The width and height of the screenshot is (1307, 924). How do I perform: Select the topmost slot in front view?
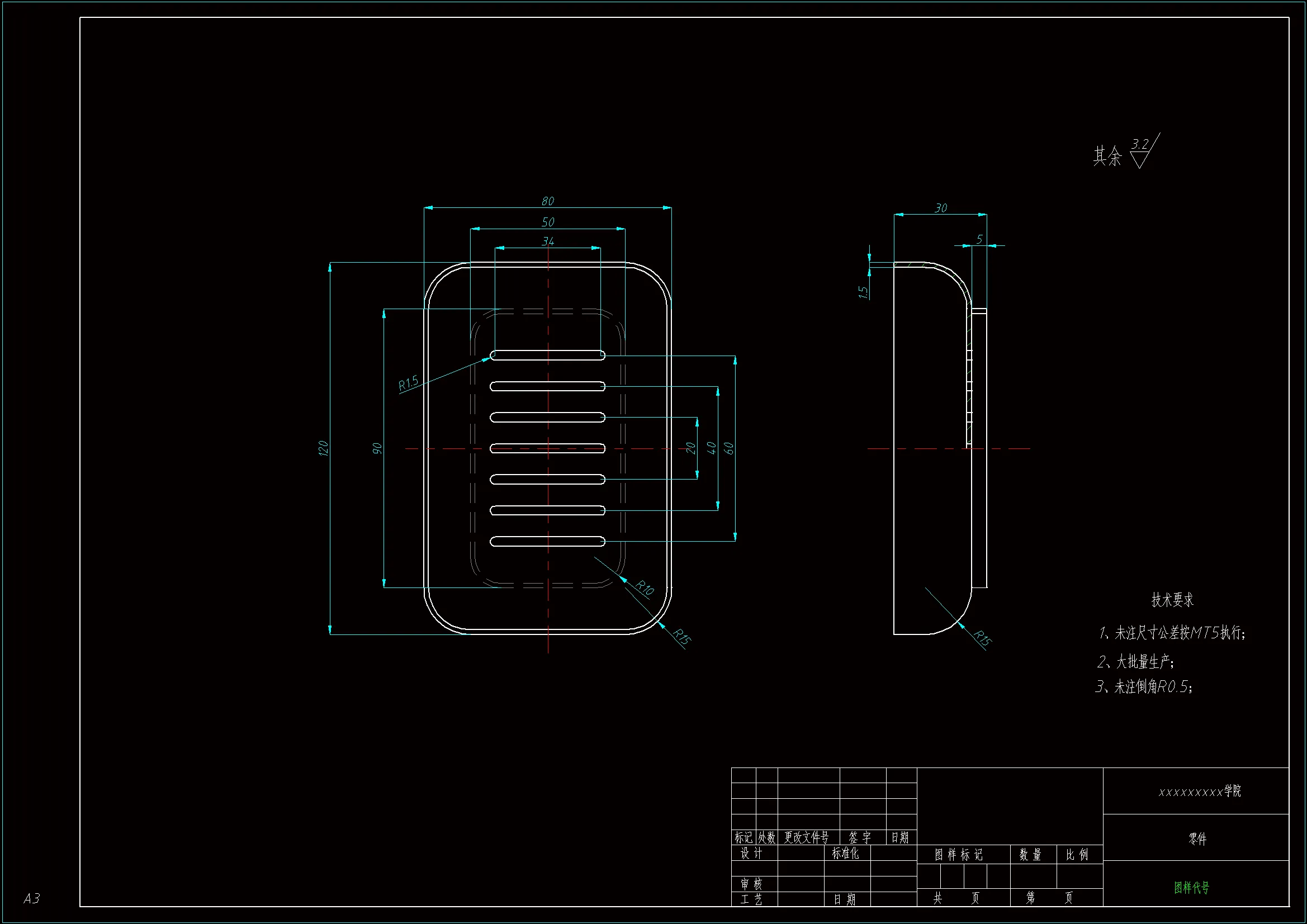pyautogui.click(x=548, y=356)
